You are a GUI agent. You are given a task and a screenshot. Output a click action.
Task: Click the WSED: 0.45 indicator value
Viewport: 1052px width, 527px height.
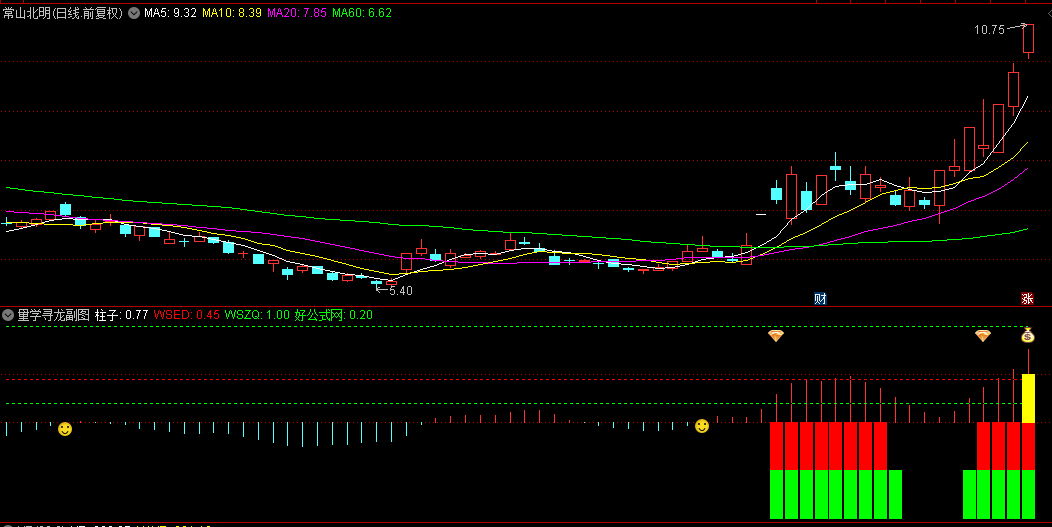pos(187,315)
